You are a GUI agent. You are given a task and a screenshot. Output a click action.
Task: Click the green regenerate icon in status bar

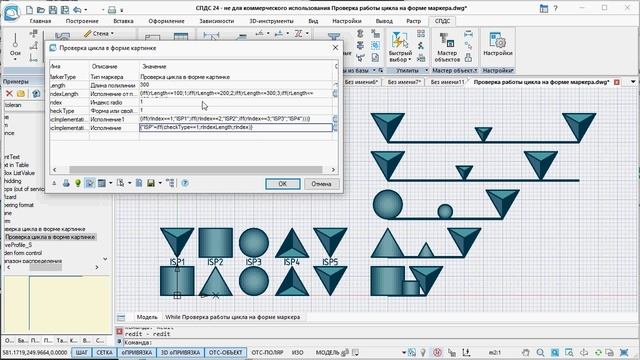pyautogui.click(x=598, y=352)
